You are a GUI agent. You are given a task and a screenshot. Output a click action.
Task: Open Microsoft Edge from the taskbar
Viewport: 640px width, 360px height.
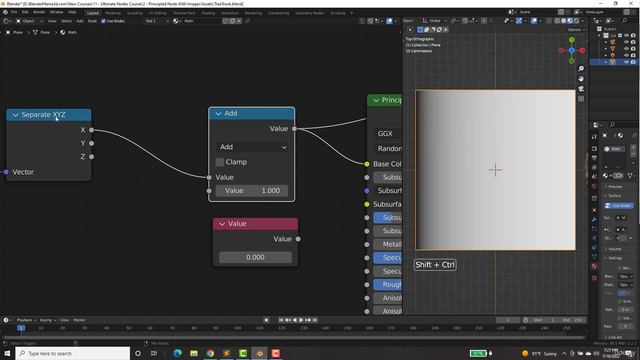pyautogui.click(x=177, y=353)
